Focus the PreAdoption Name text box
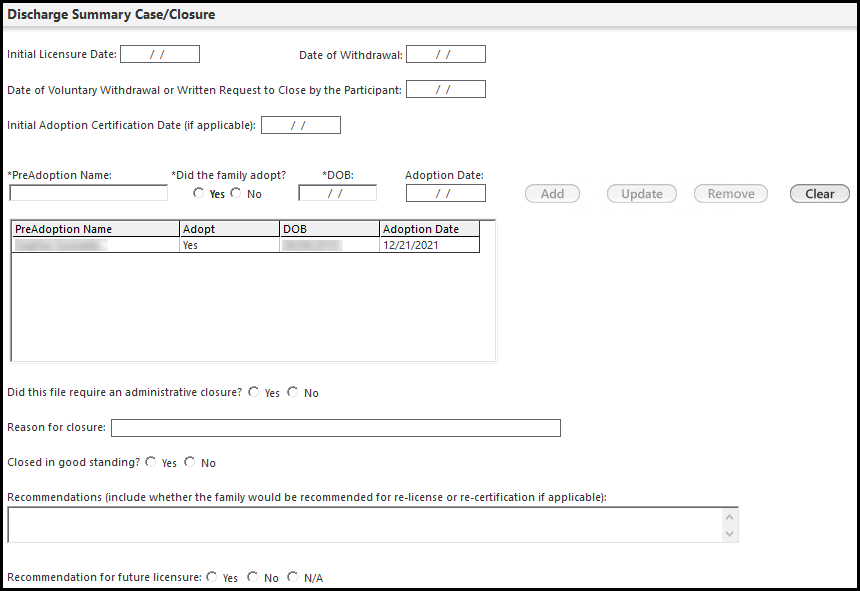860x591 pixels. tap(88, 194)
